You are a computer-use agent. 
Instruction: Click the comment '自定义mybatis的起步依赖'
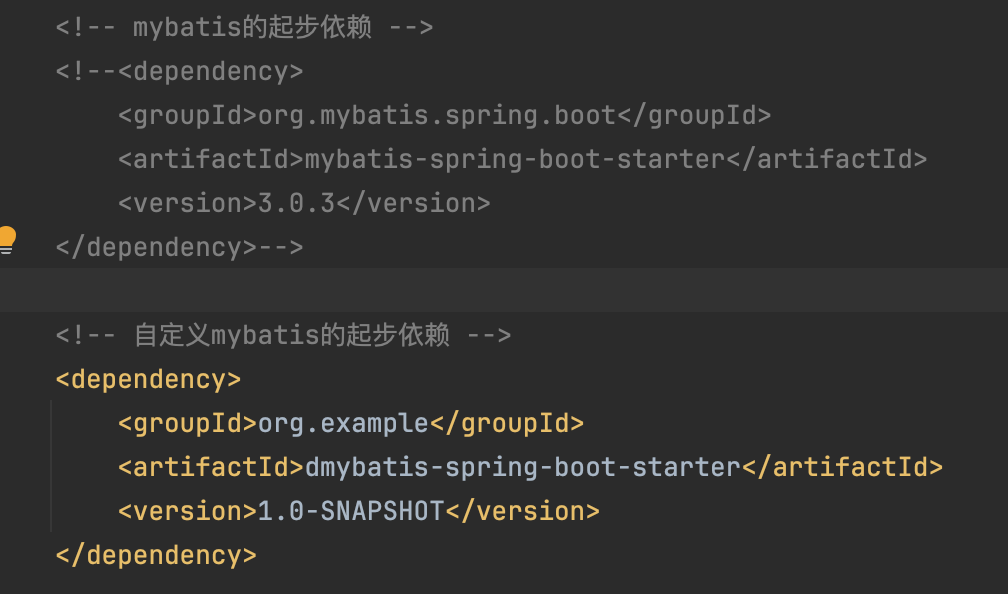292,335
